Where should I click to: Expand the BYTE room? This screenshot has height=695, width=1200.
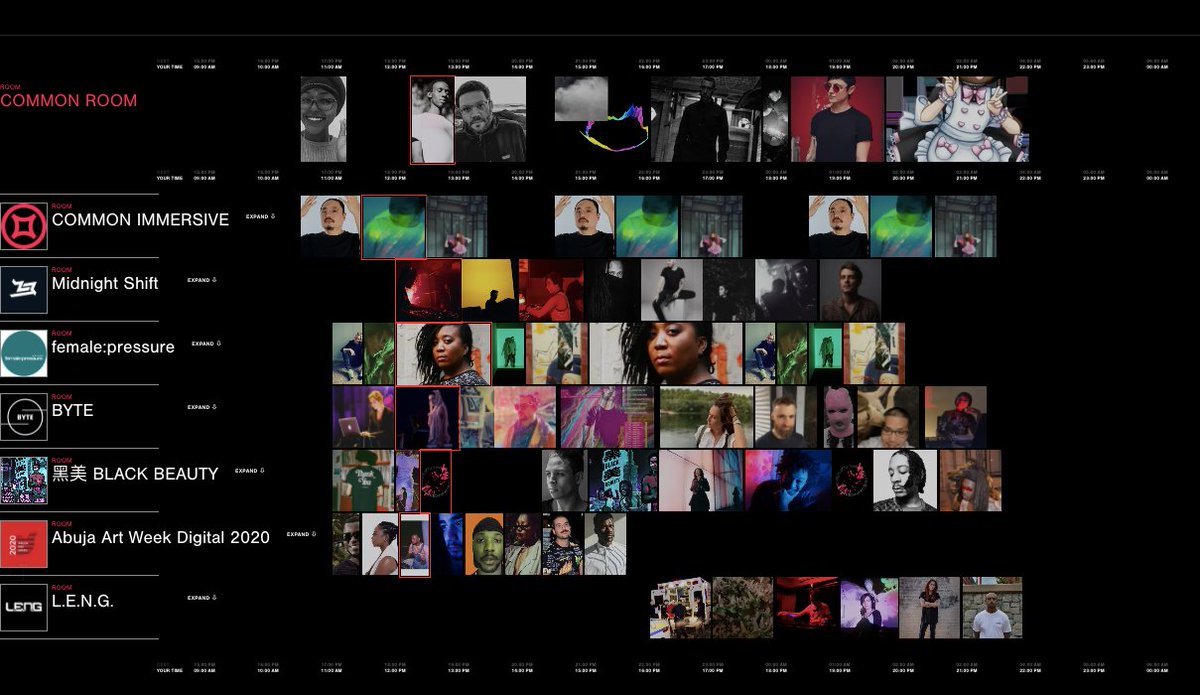point(201,407)
